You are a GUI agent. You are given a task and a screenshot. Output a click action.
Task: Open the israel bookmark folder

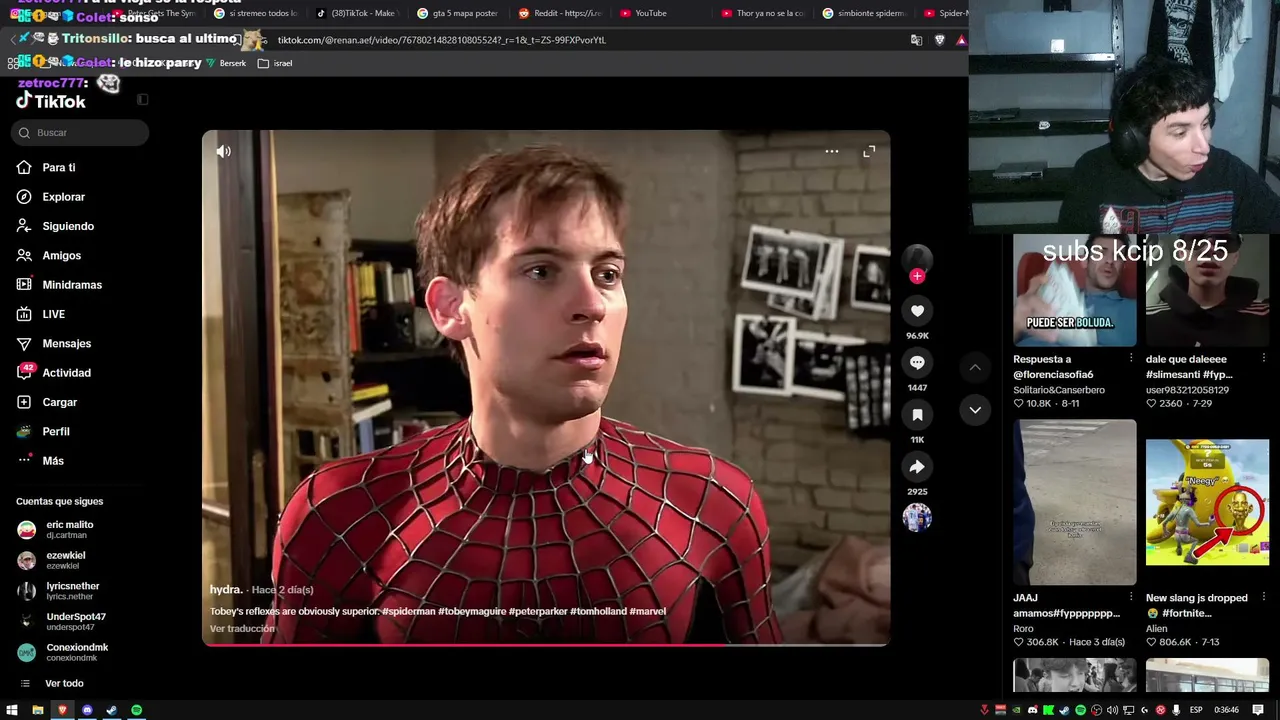(x=275, y=63)
